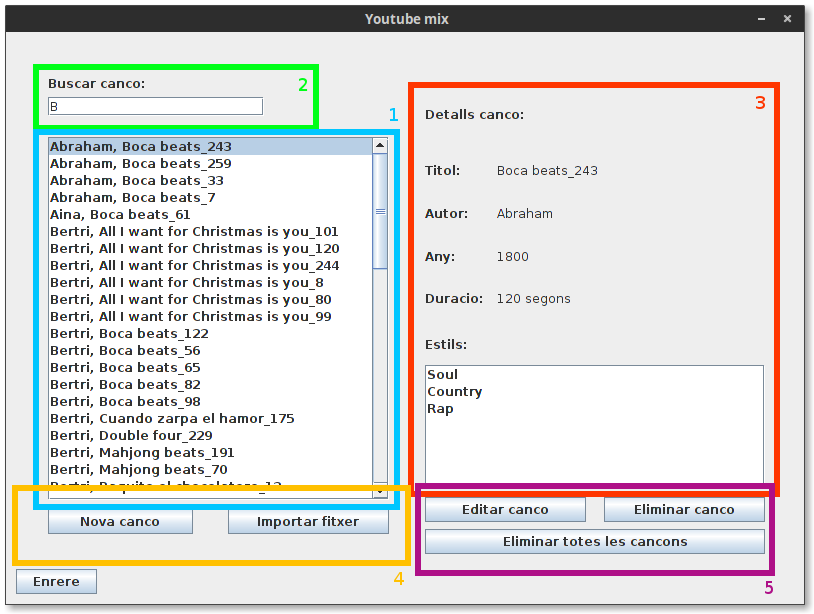Select song Bertri, Cuando zarpa el hamor_175
Image resolution: width=814 pixels, height=614 pixels.
(211, 418)
